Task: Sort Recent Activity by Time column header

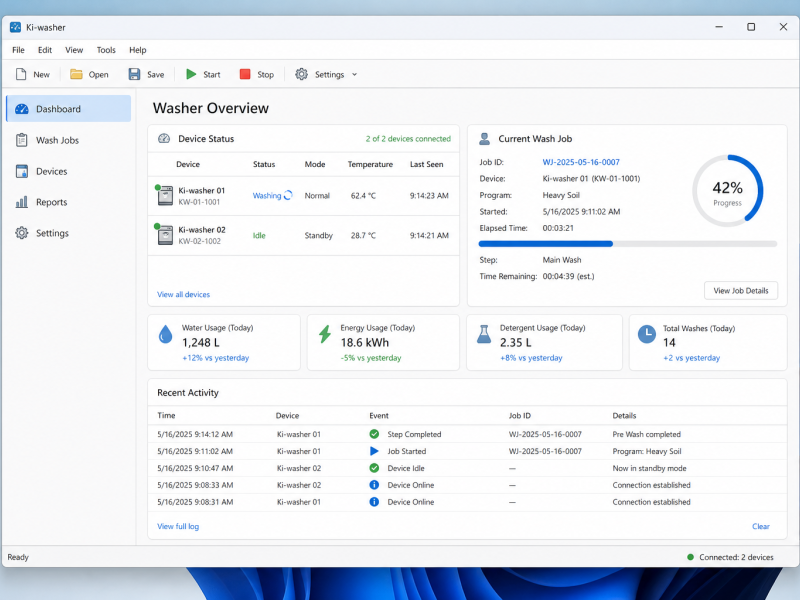Action: pyautogui.click(x=166, y=415)
